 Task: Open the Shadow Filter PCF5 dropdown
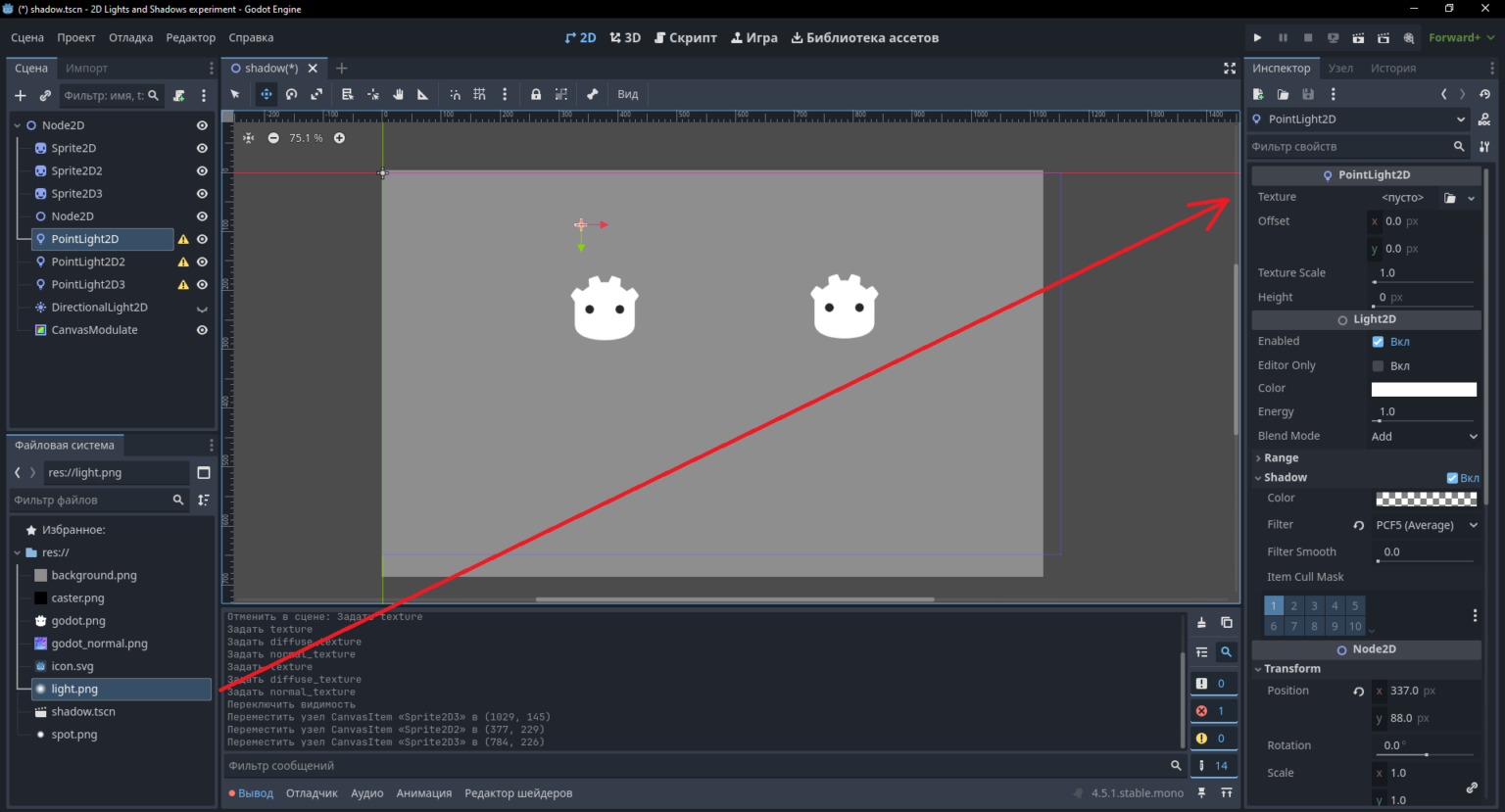[1425, 525]
